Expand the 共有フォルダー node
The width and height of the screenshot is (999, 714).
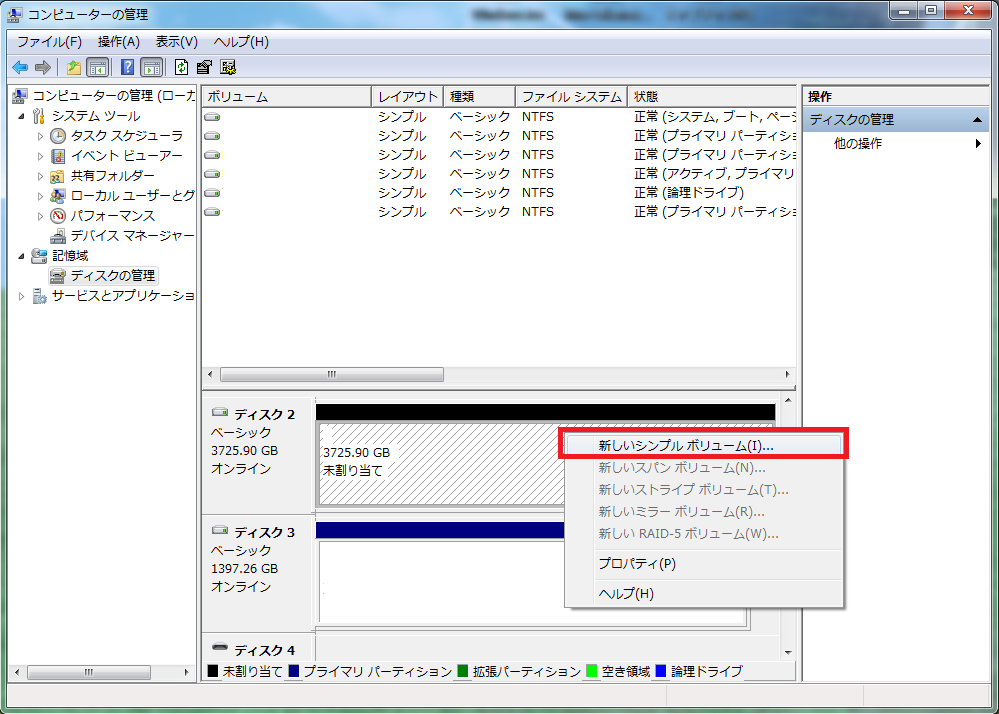coord(40,176)
